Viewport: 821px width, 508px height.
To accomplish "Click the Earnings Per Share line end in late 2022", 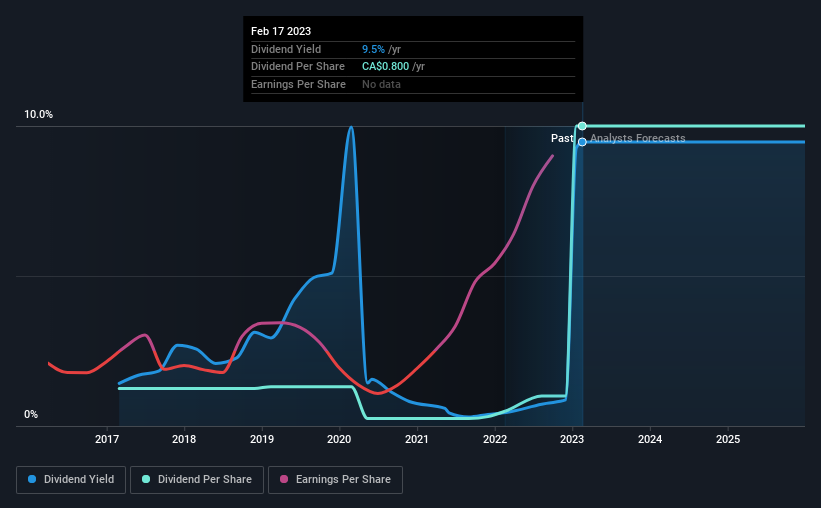I will [x=553, y=156].
